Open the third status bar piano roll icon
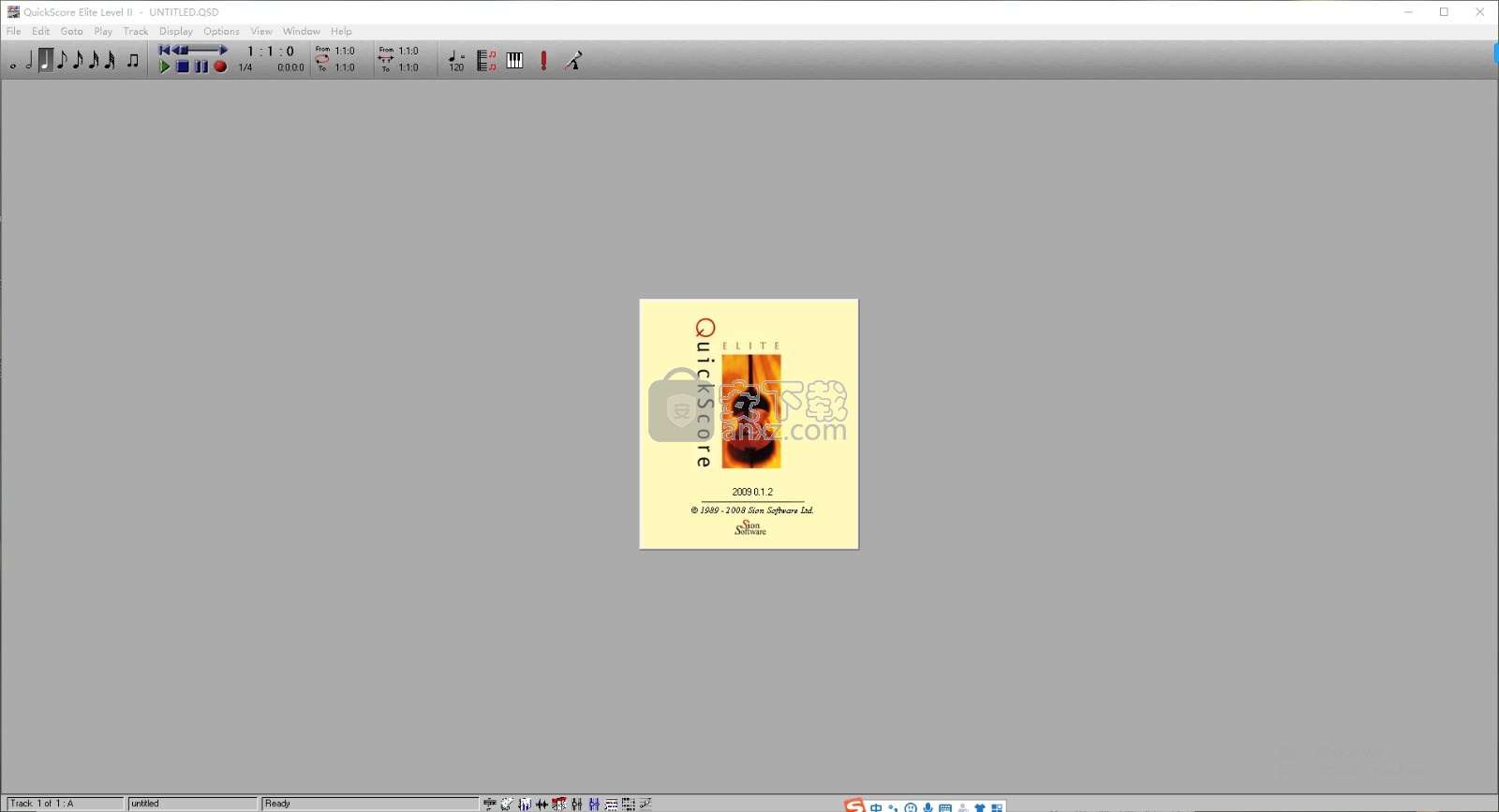The image size is (1499, 812). [525, 804]
